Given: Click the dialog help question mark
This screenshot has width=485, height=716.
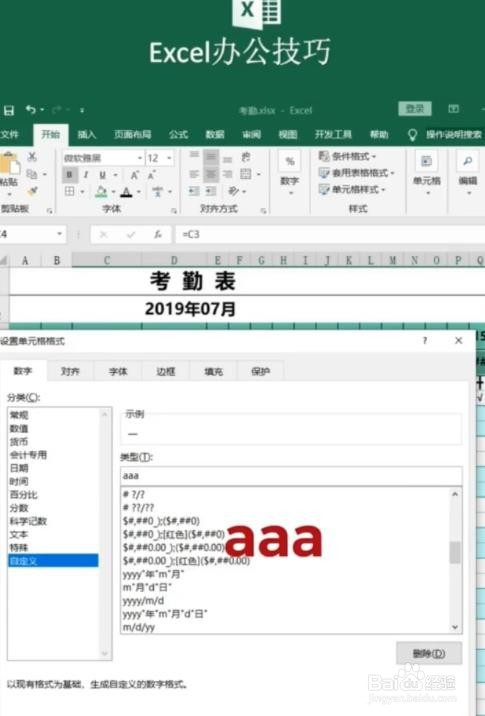Looking at the screenshot, I should 425,341.
